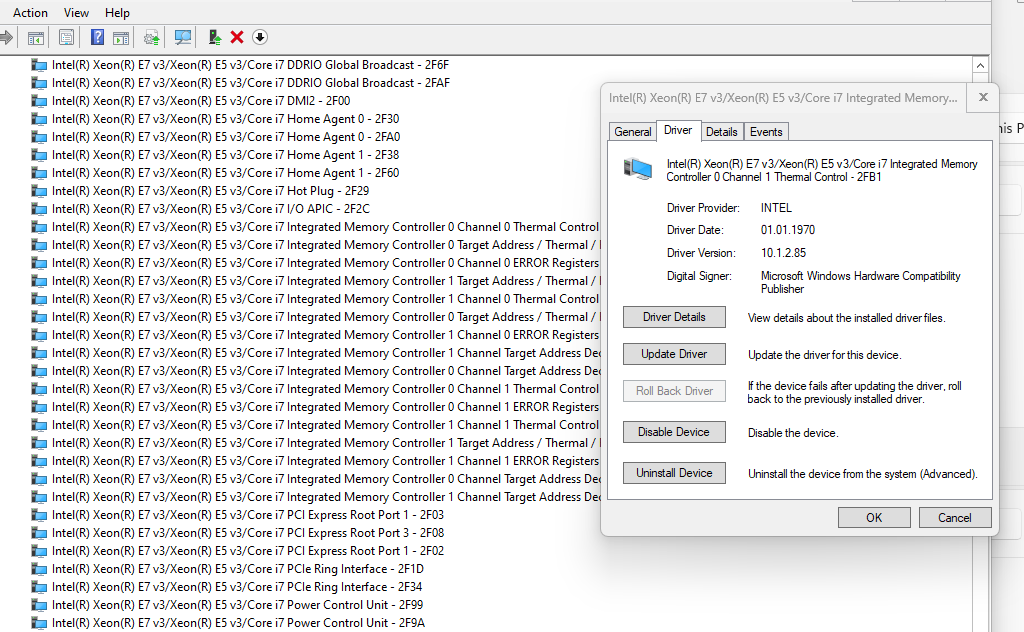The height and width of the screenshot is (632, 1024).
Task: Click device icon beside Hot Plug - 2F29
Action: [39, 191]
